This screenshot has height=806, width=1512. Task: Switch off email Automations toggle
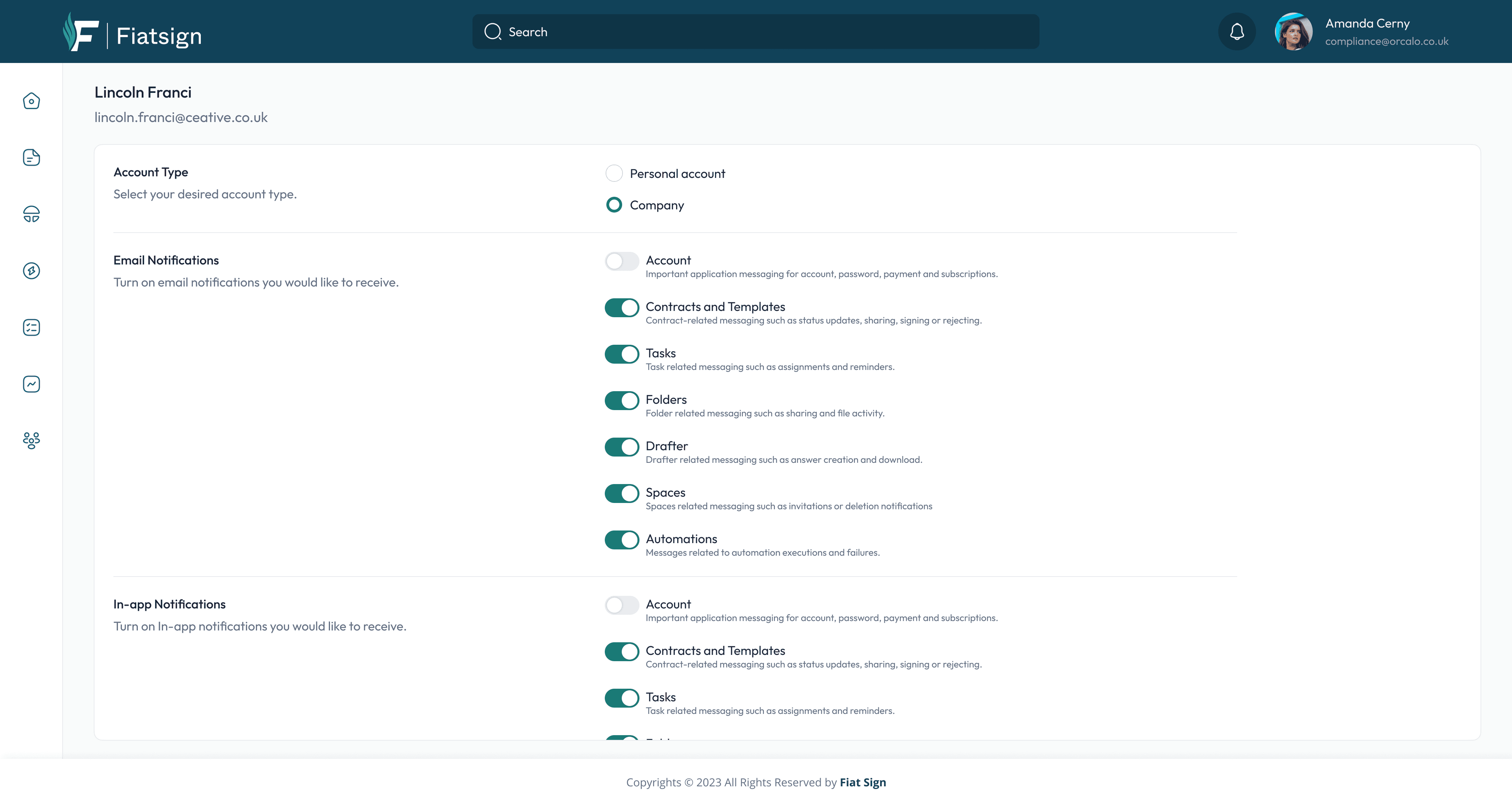pyautogui.click(x=622, y=540)
